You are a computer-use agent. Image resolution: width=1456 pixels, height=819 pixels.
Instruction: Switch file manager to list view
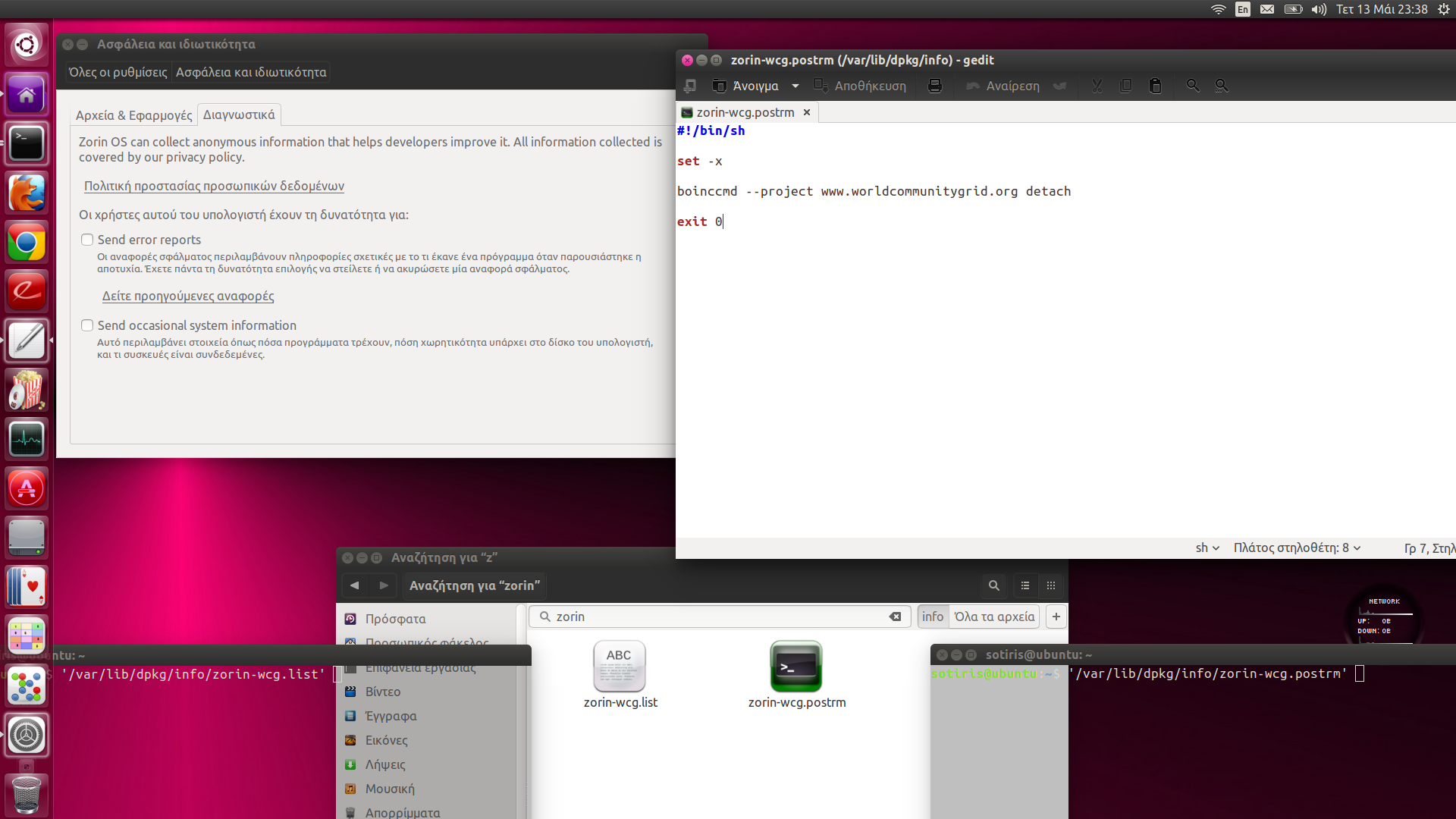1025,585
